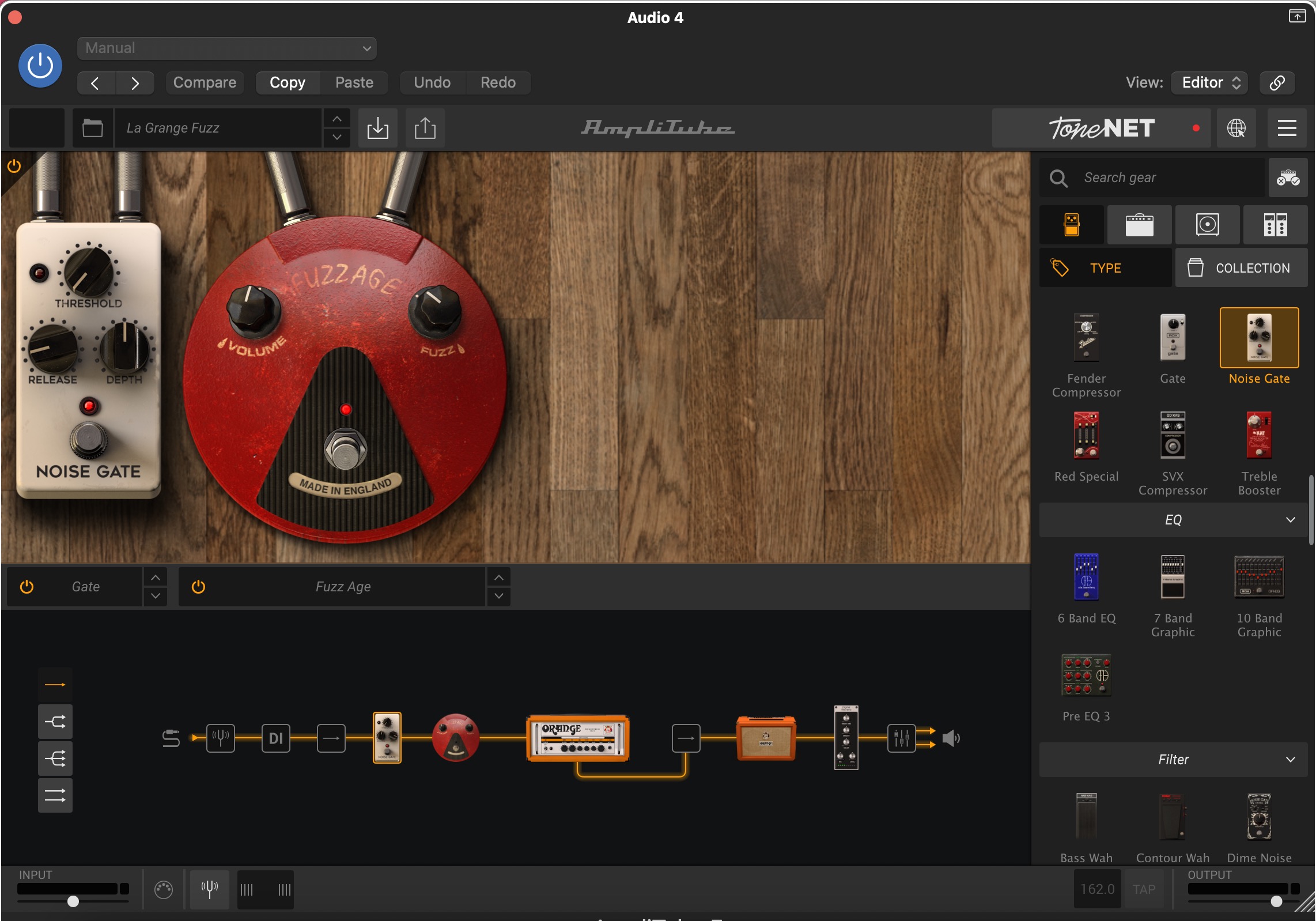The height and width of the screenshot is (921, 1316).
Task: Click the gear filter icon beside search
Action: point(1288,178)
